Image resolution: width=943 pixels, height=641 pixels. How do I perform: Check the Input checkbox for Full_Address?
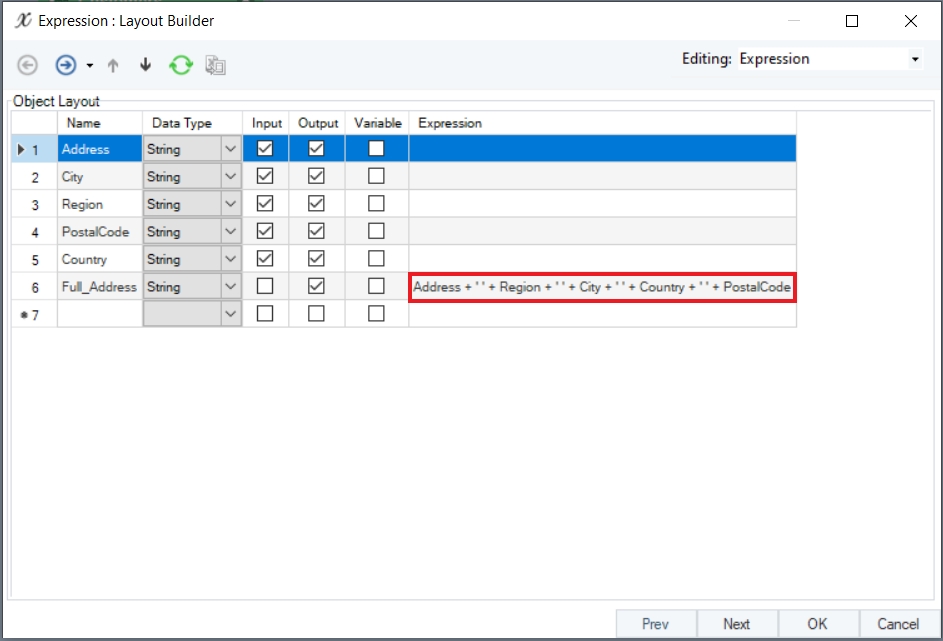[x=265, y=286]
